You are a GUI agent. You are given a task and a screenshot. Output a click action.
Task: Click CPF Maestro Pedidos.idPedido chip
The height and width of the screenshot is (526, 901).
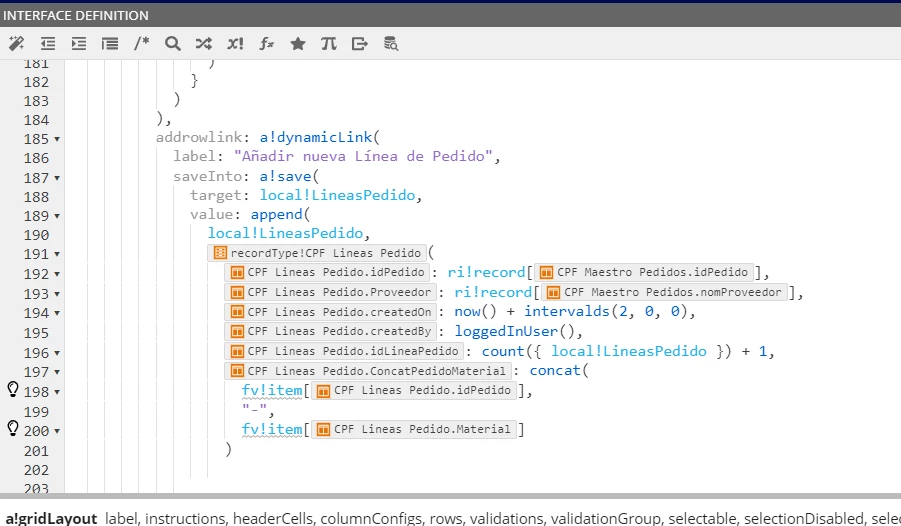click(644, 272)
